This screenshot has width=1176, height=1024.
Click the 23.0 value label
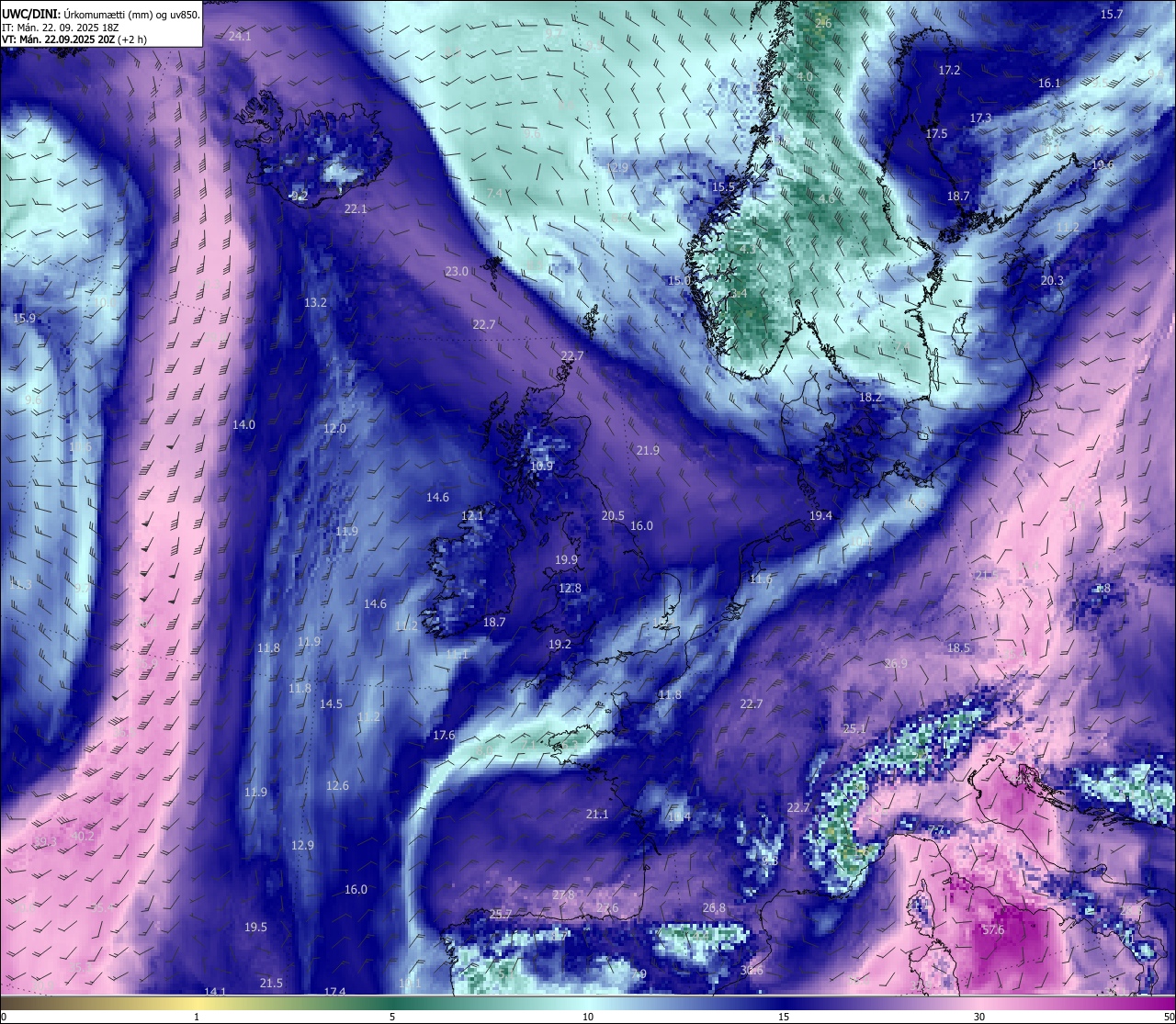[x=457, y=272]
